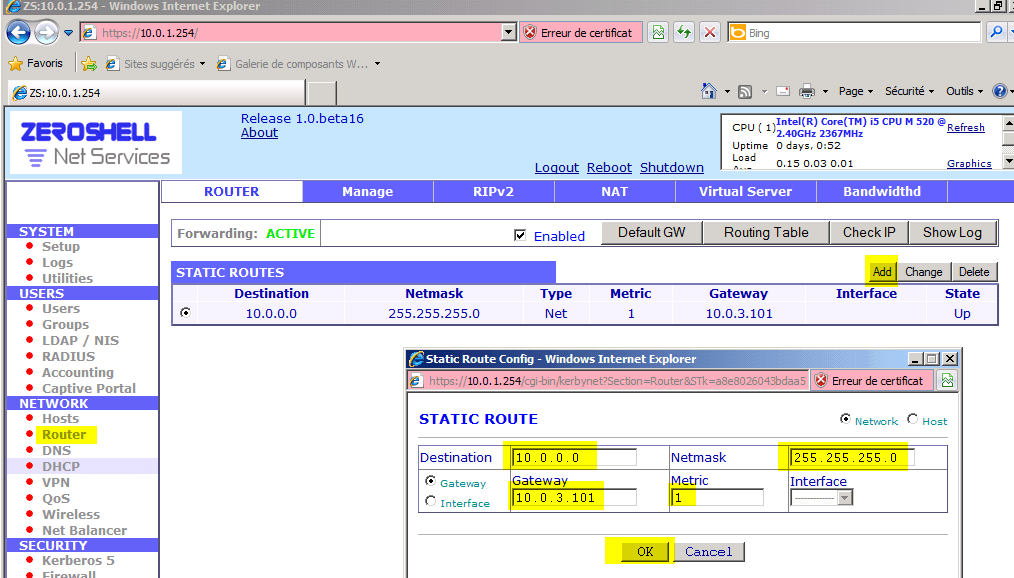This screenshot has height=578, width=1014.
Task: Switch to the Bandwidthd tab
Action: point(882,191)
